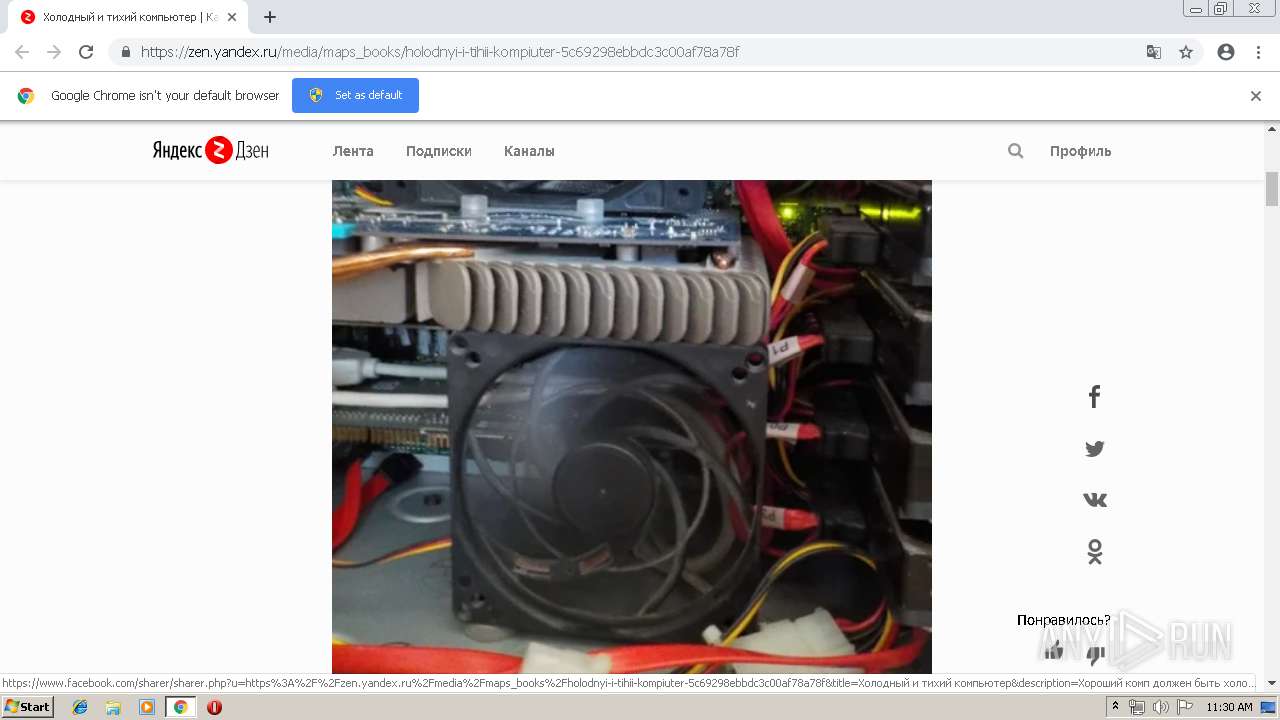Select Chrome taskbar button
This screenshot has width=1280, height=720.
coord(180,707)
